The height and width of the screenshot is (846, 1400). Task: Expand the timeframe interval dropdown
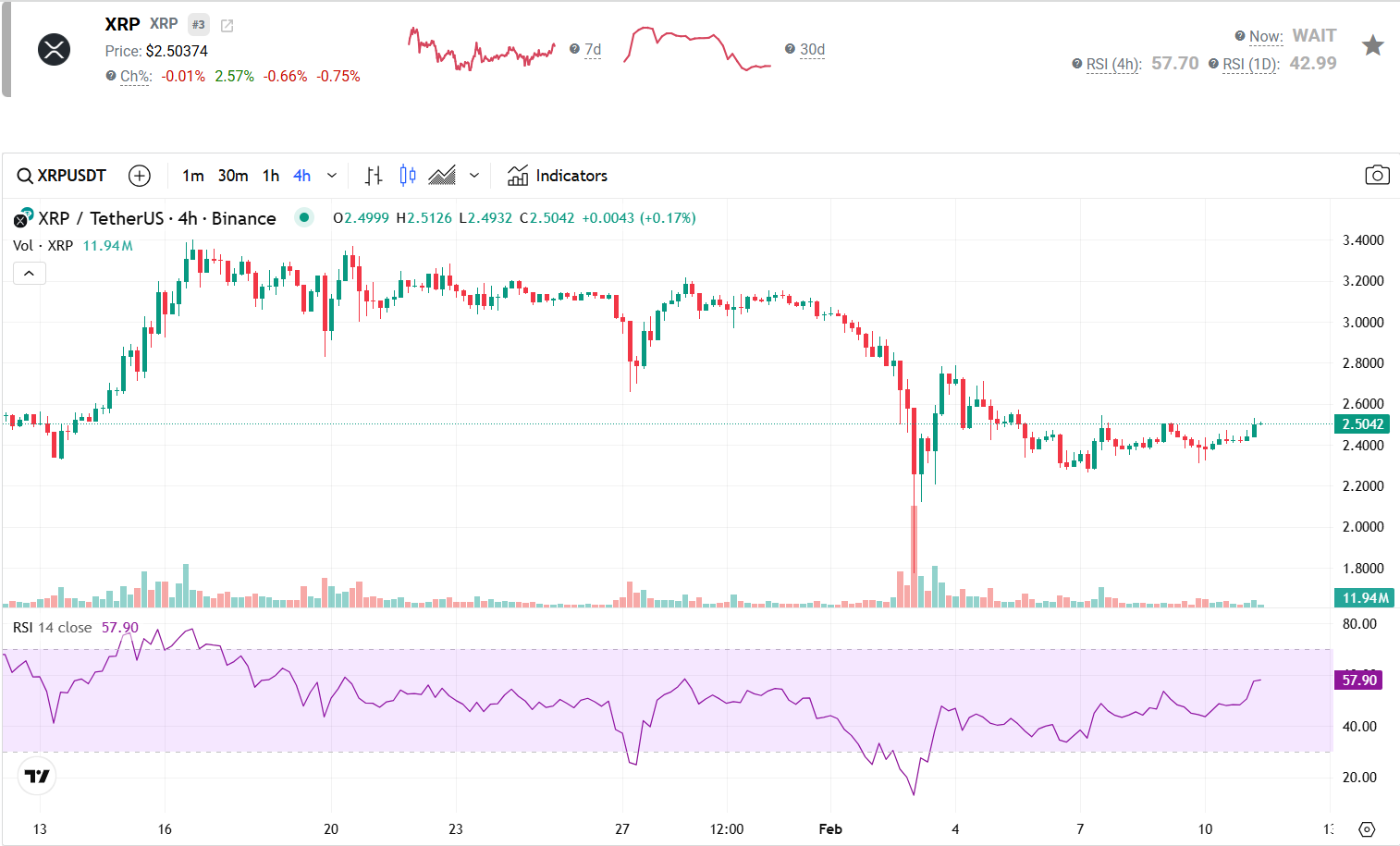click(x=332, y=176)
